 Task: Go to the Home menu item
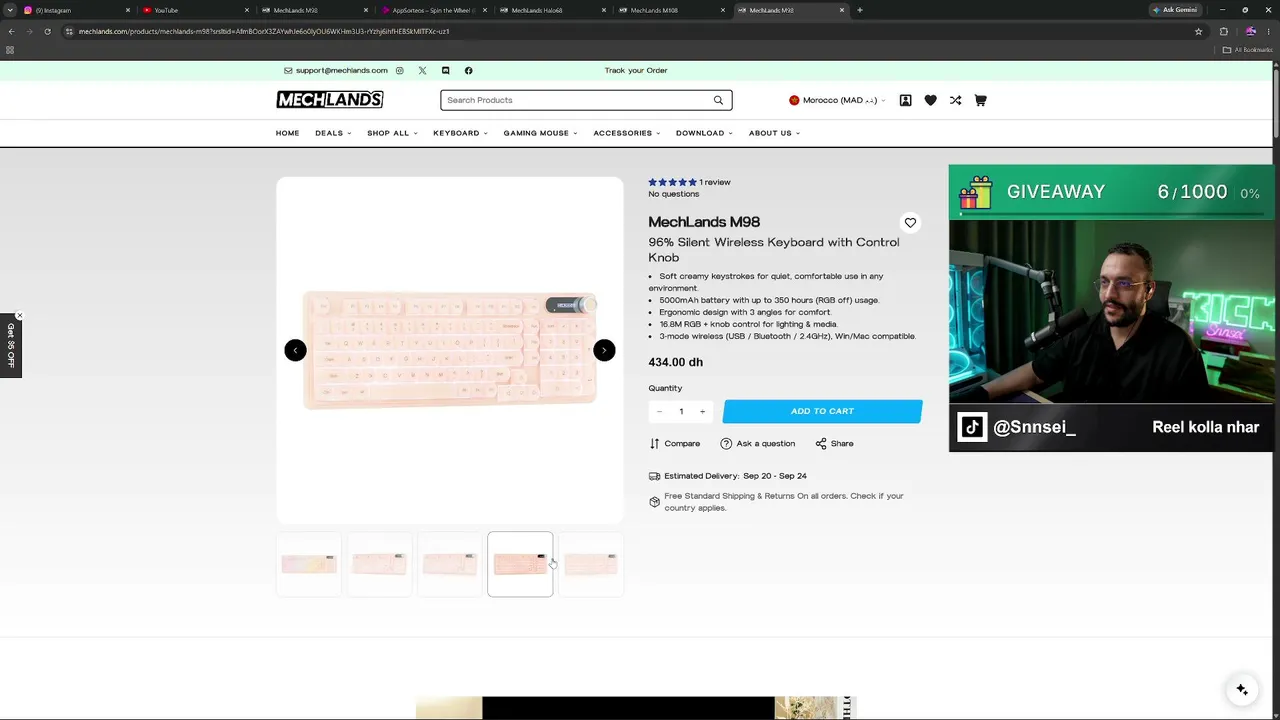click(287, 133)
